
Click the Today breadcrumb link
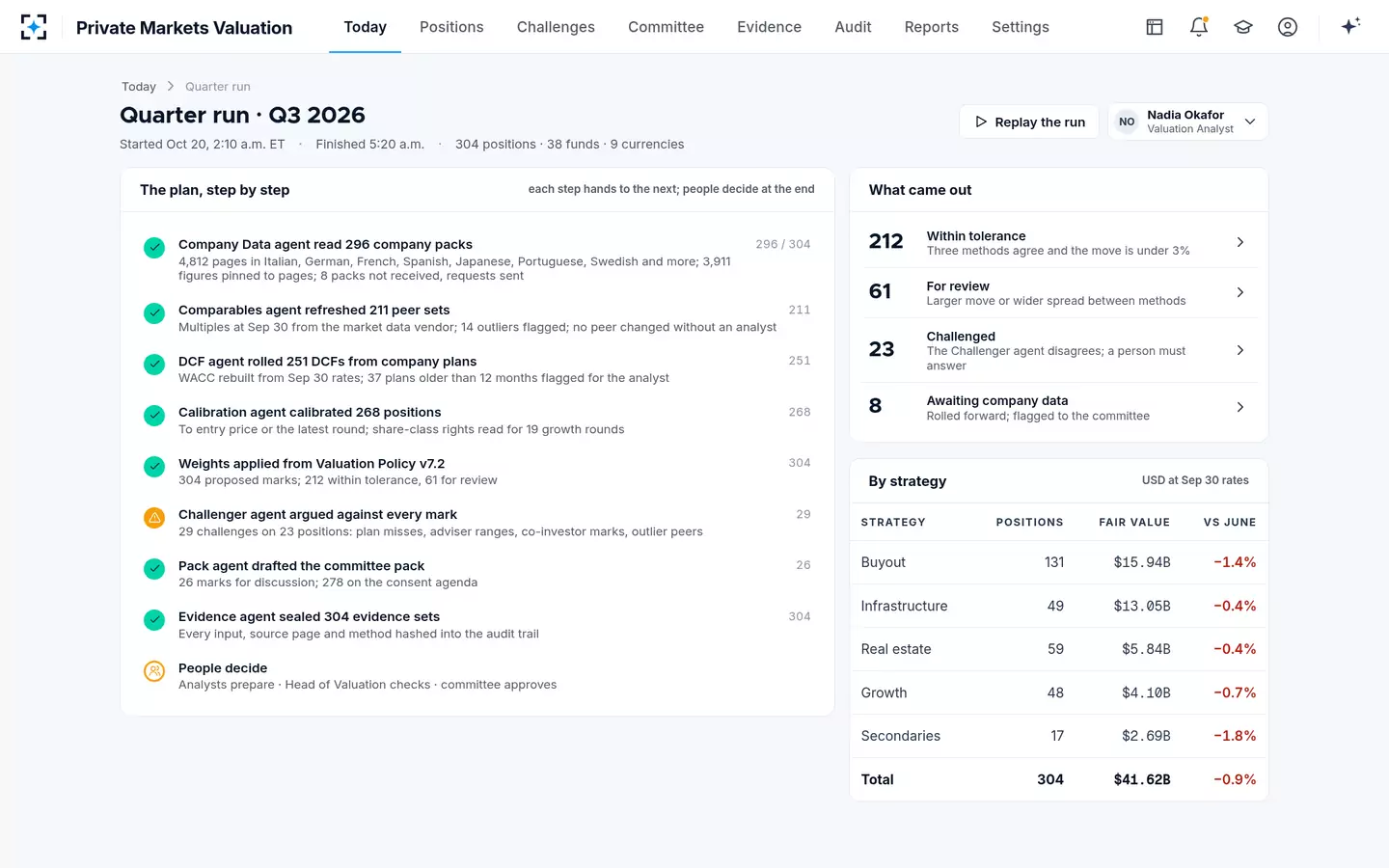coord(139,87)
